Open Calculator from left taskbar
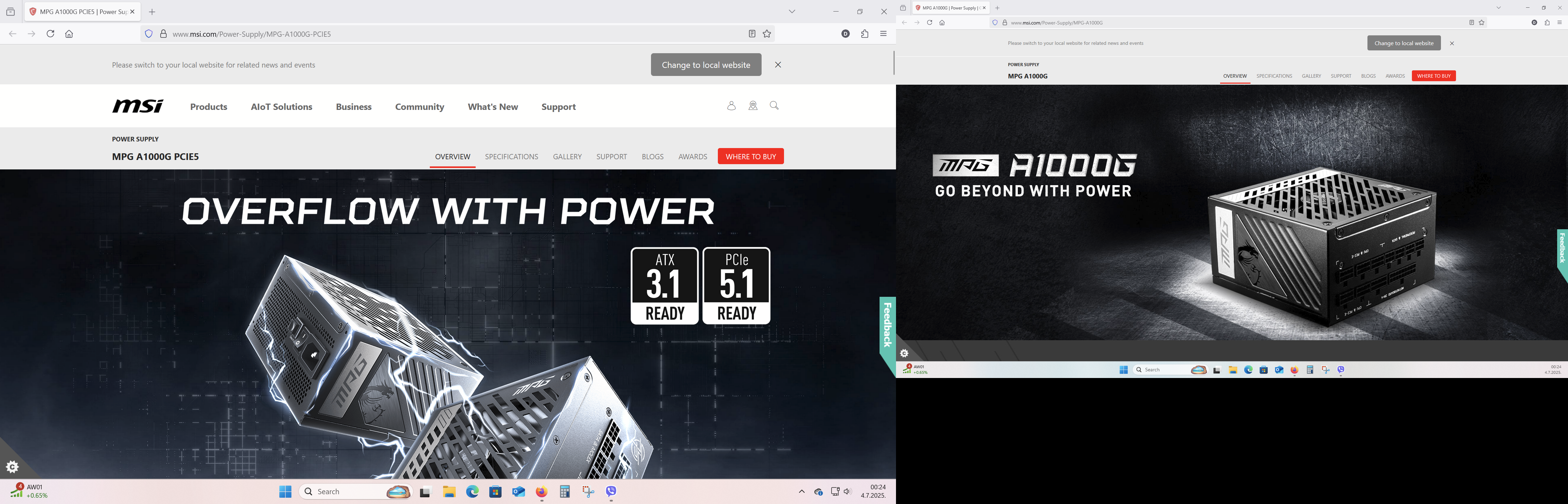The width and height of the screenshot is (1568, 504). [565, 491]
